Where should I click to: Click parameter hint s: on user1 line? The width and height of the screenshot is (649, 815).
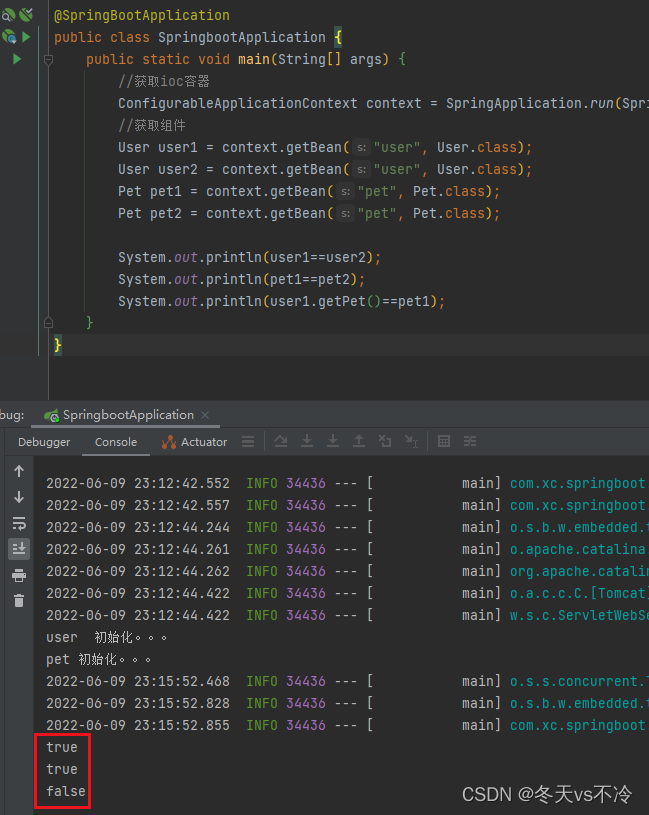pyautogui.click(x=362, y=148)
